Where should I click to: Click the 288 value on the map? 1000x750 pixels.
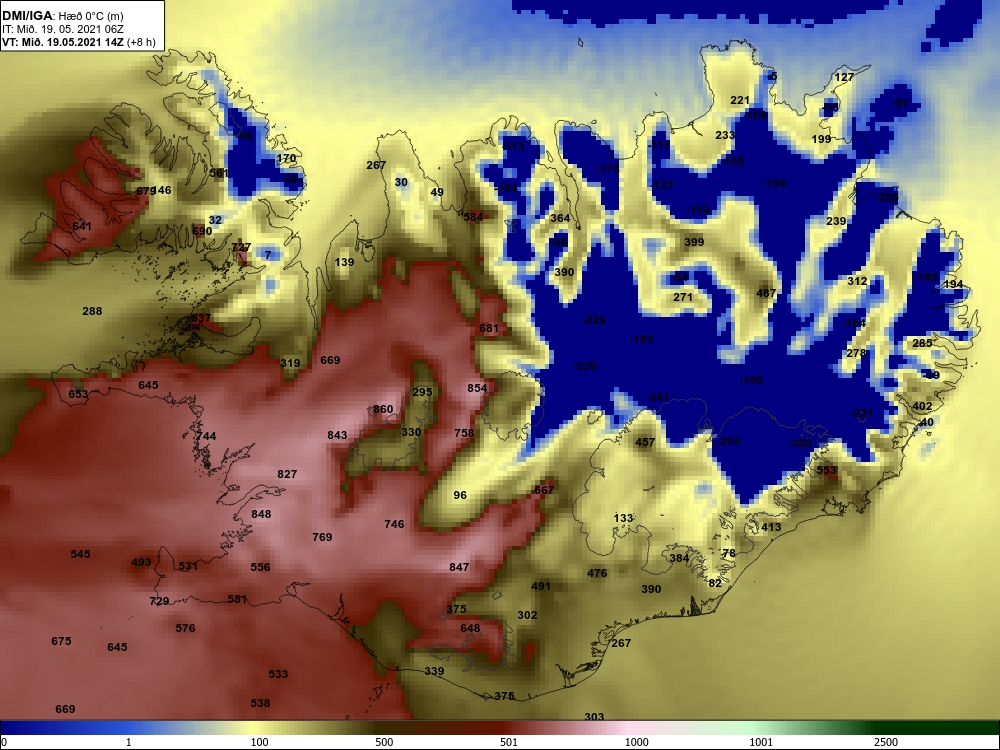(x=92, y=311)
